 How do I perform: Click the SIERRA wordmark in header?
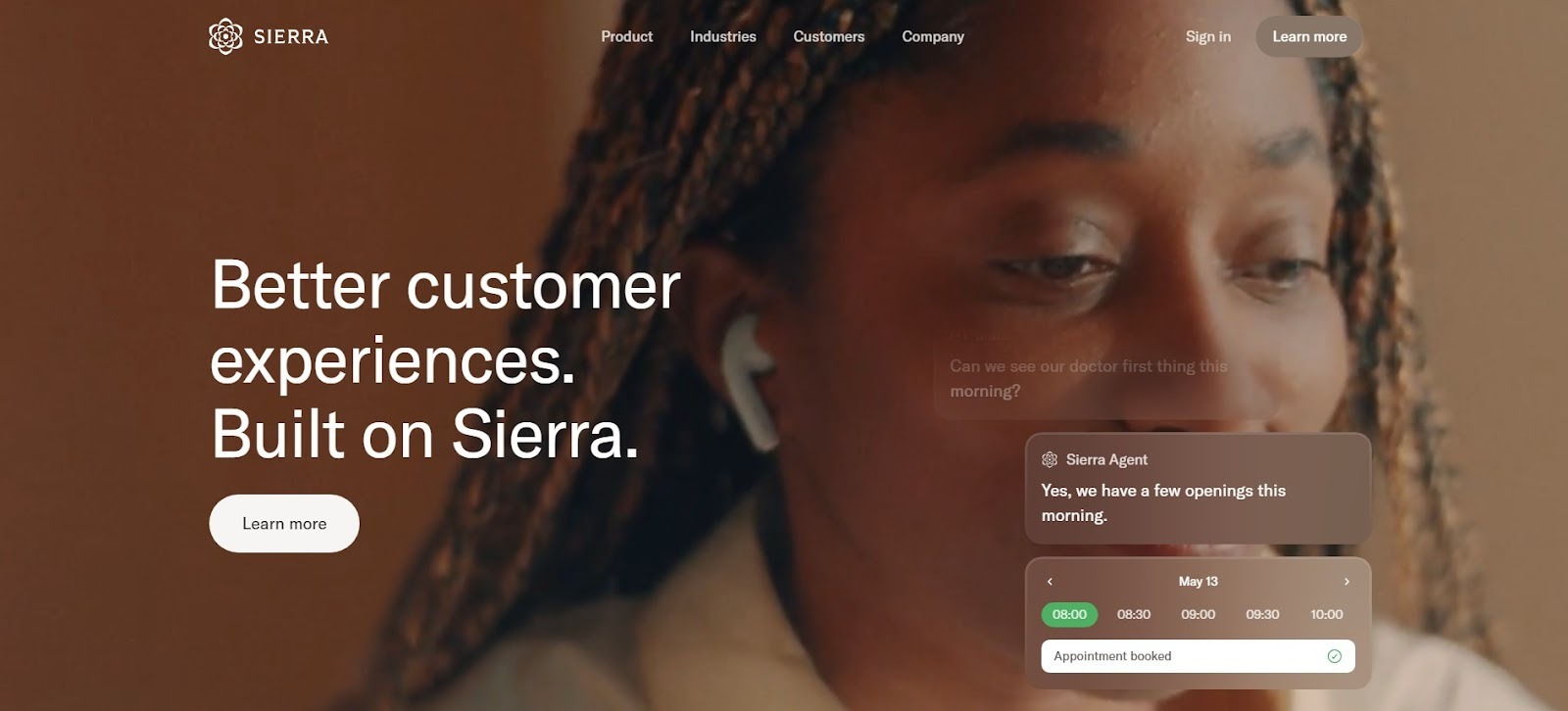291,37
